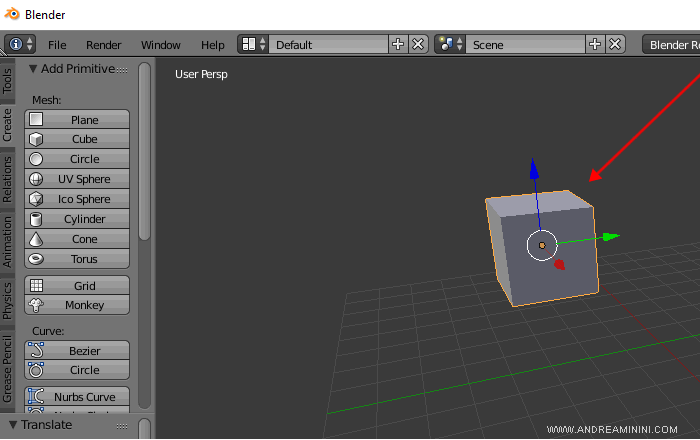Switch to the Tools tab
This screenshot has width=700, height=440.
pyautogui.click(x=7, y=81)
